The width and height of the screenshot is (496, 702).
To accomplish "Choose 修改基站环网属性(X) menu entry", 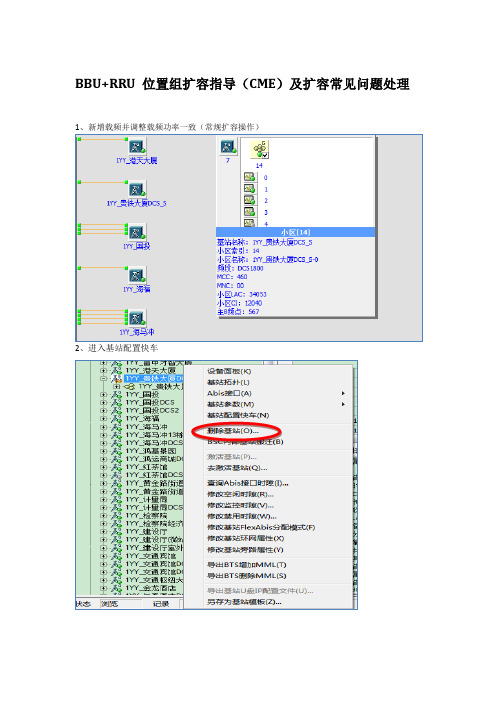I will coord(245,538).
